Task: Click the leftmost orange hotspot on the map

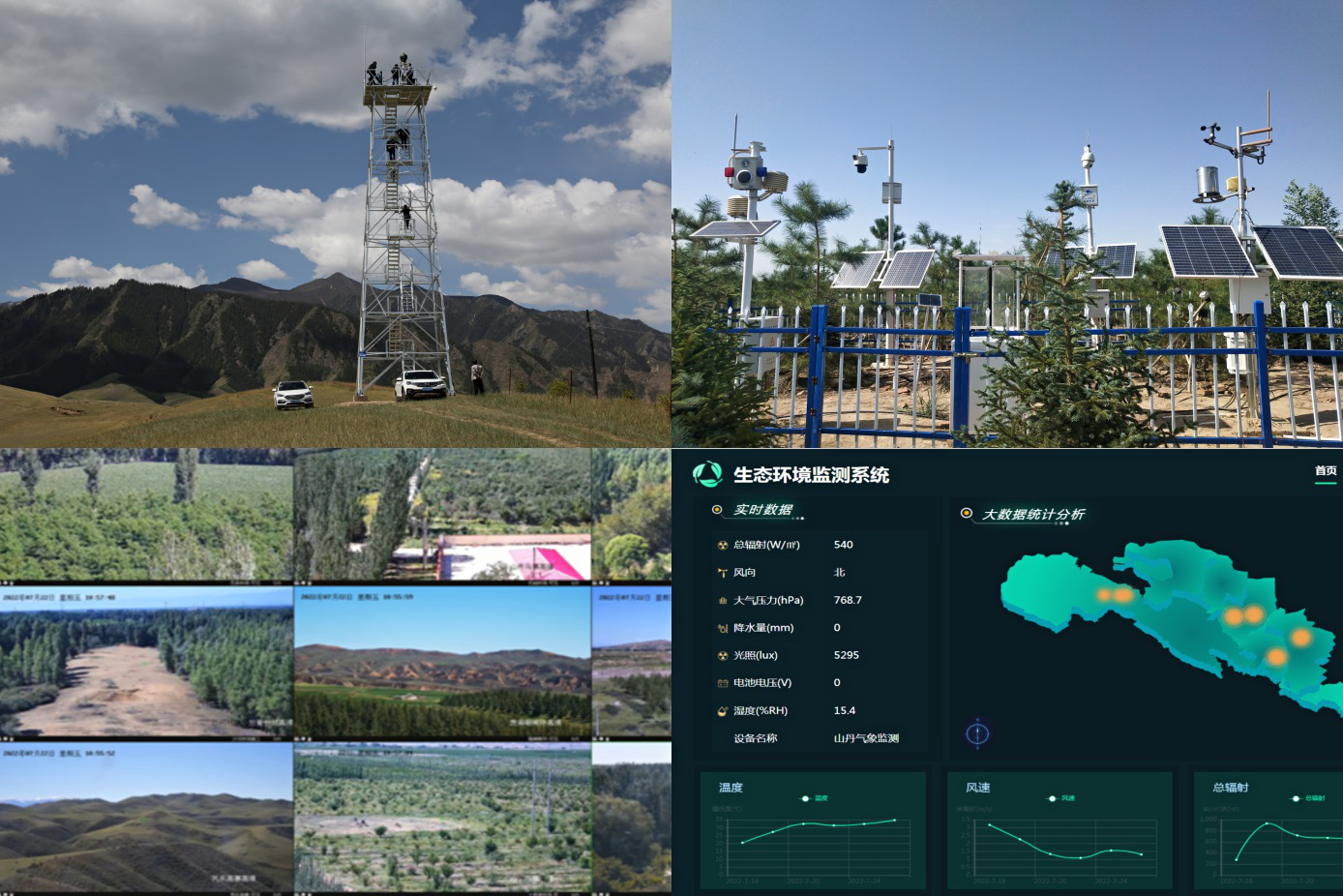Action: 1104,595
